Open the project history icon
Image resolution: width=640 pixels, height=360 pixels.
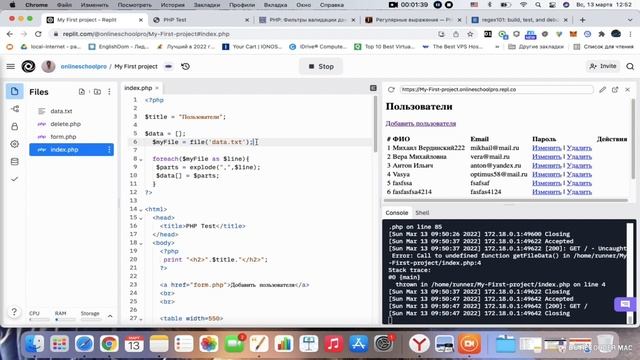(186, 66)
